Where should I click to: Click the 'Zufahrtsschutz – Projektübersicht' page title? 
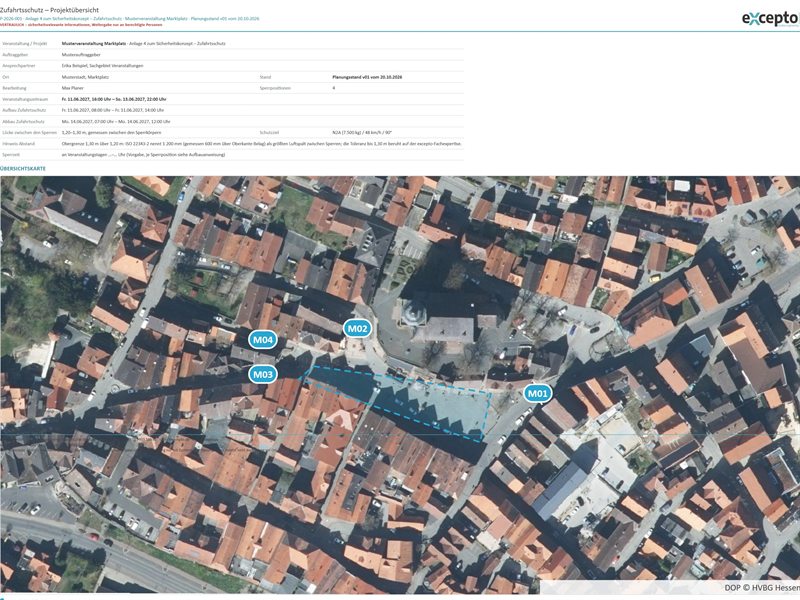pyautogui.click(x=49, y=10)
